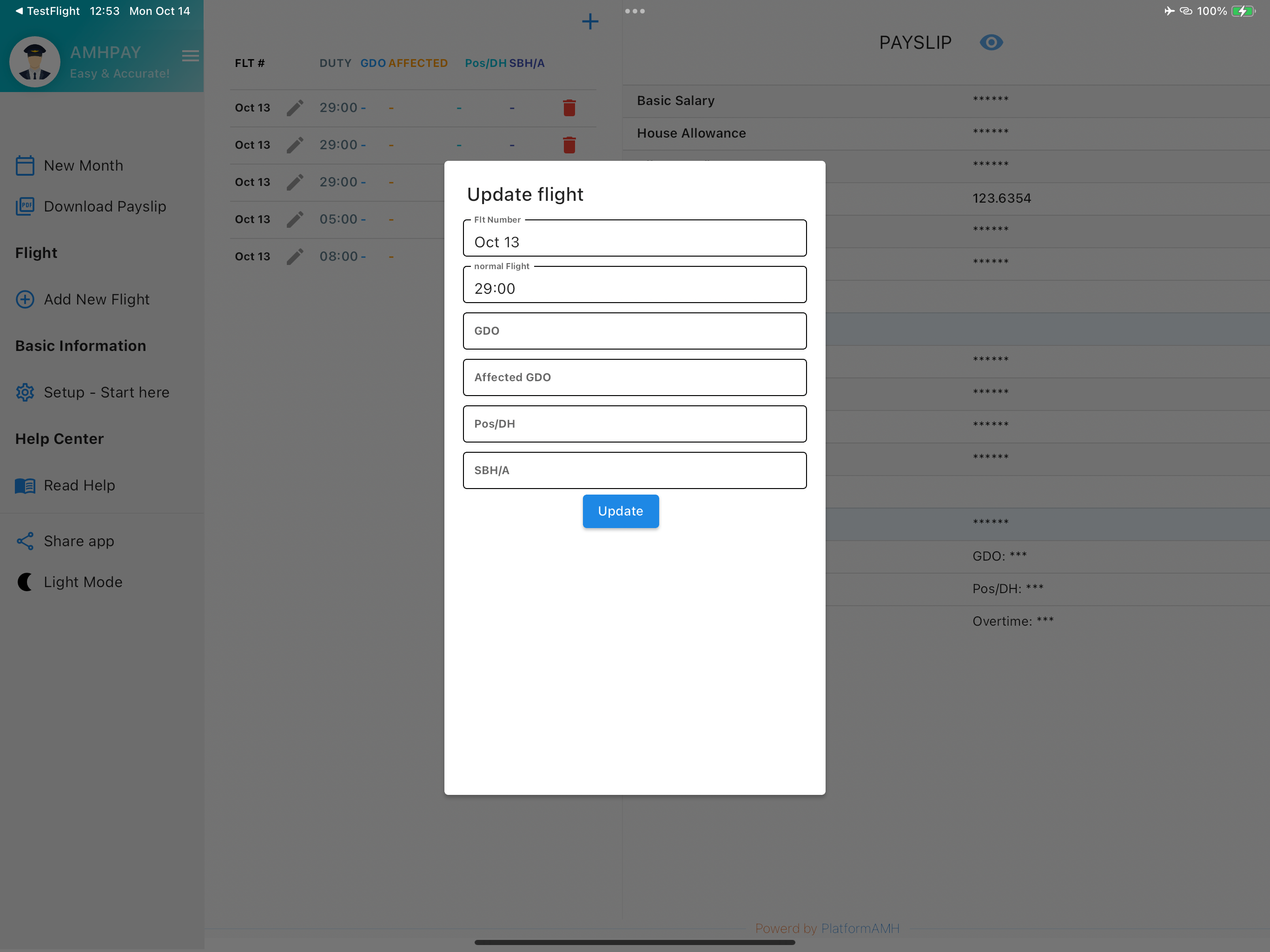
Task: Click the PAYSLIP heading
Action: pyautogui.click(x=915, y=42)
